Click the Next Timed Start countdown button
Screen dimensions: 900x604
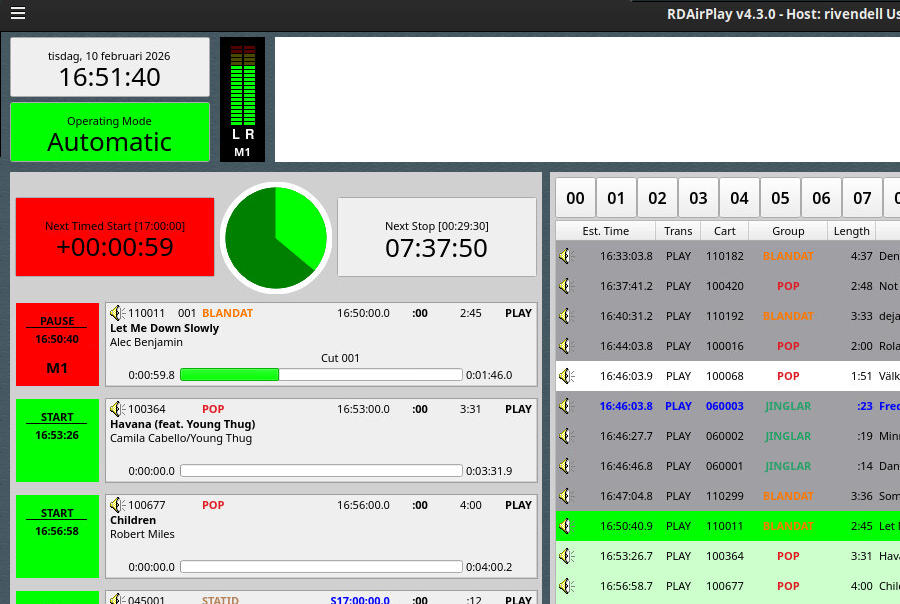point(115,237)
